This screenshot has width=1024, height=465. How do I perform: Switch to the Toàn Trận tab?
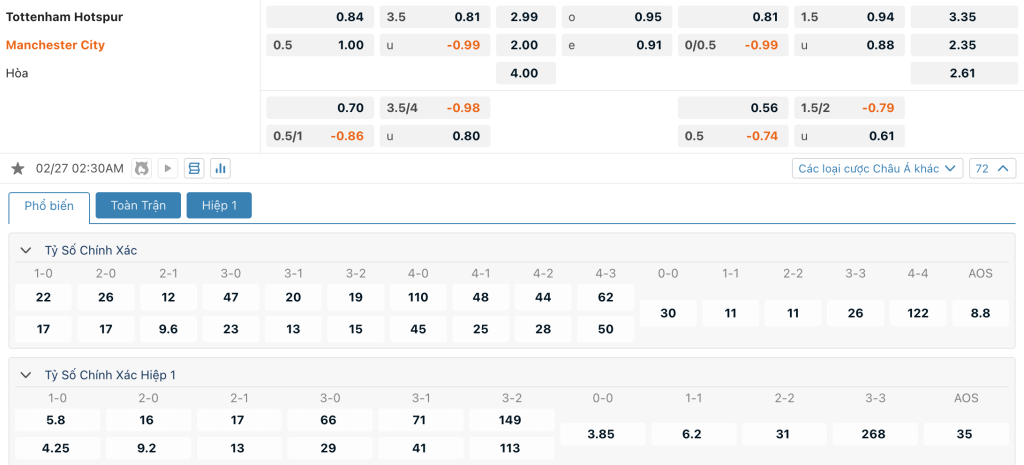pos(138,205)
